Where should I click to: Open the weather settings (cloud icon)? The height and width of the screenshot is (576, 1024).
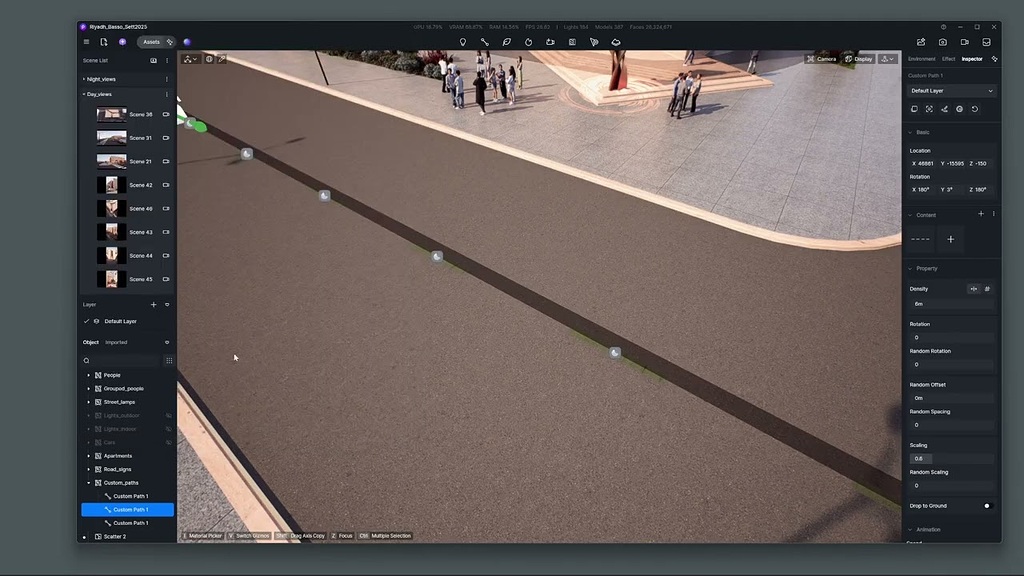(615, 42)
